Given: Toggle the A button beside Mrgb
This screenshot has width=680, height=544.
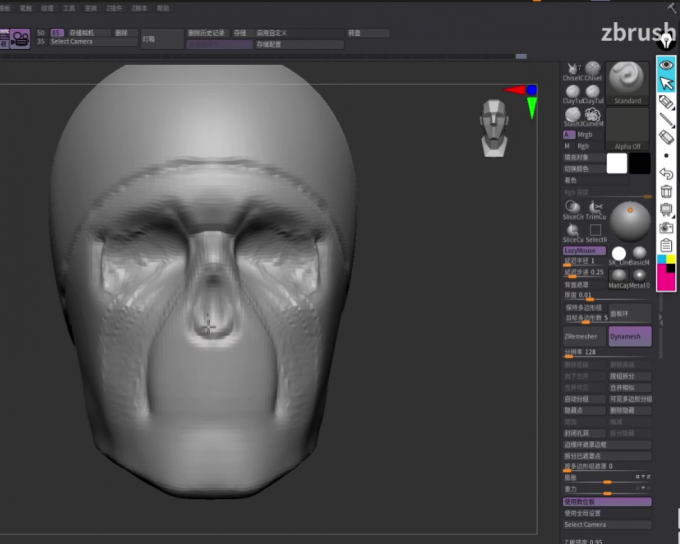Looking at the screenshot, I should coord(569,135).
